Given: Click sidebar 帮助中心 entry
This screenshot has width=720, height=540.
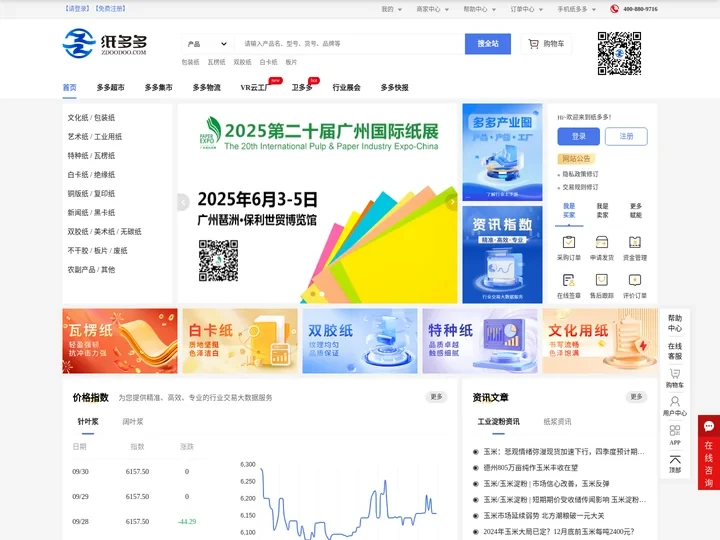Looking at the screenshot, I should tap(675, 323).
